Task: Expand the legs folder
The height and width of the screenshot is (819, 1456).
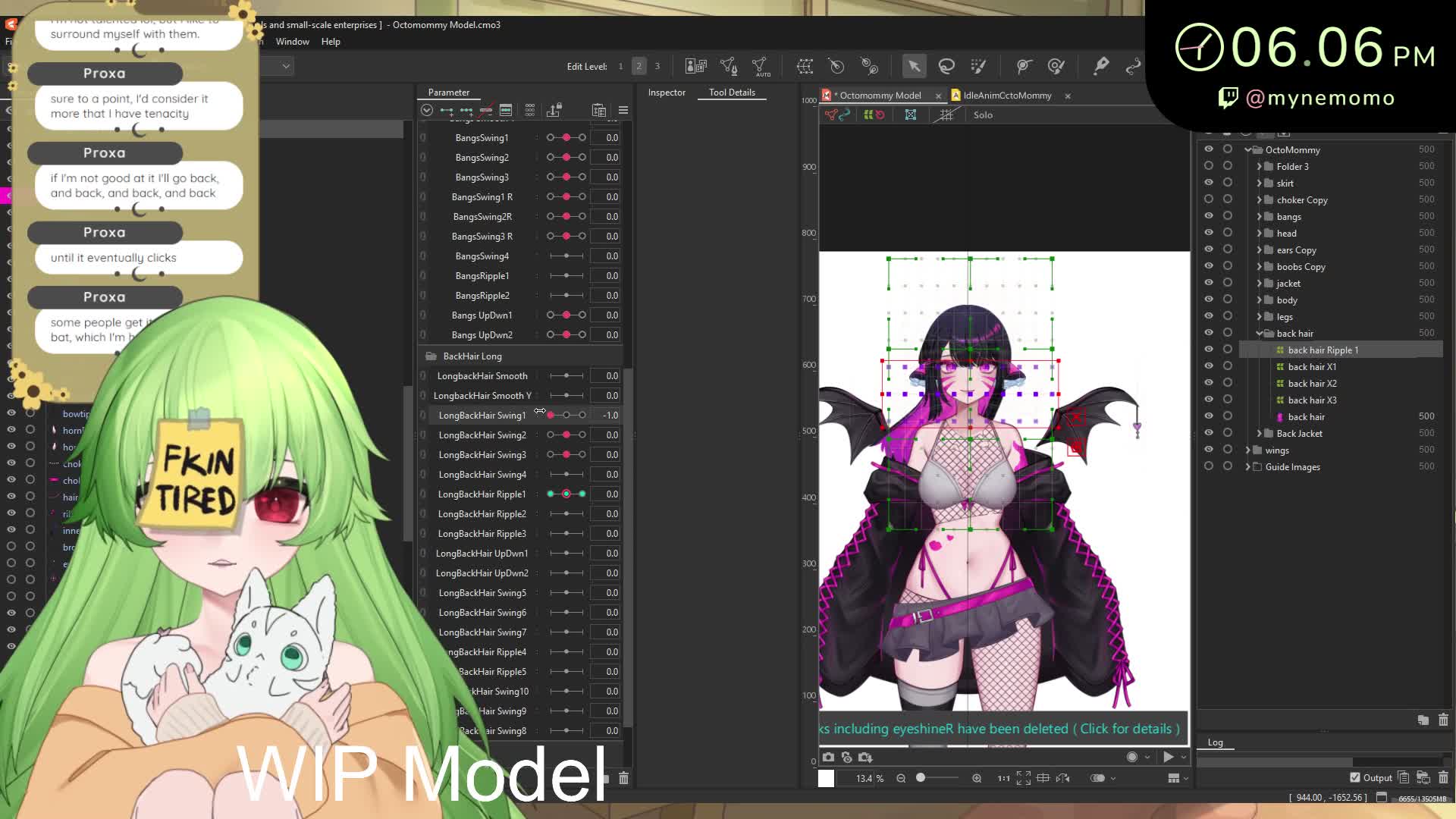Action: pyautogui.click(x=1260, y=317)
